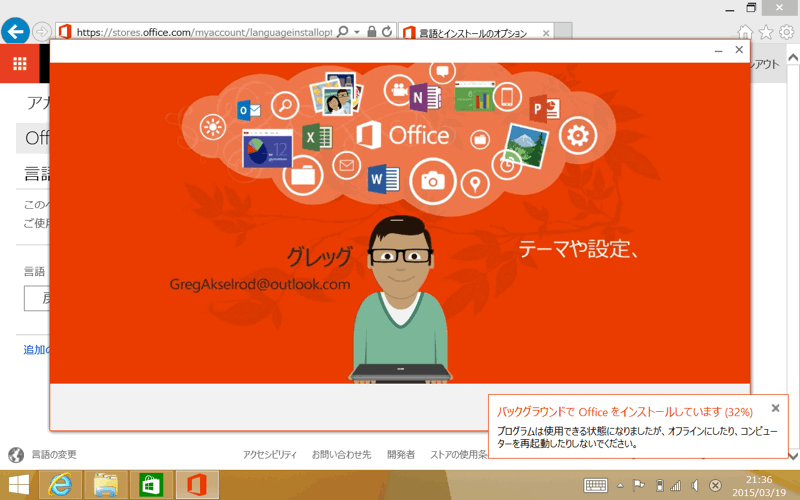Click the folder icon in the cloud
This screenshot has height=500, width=800.
click(x=303, y=176)
